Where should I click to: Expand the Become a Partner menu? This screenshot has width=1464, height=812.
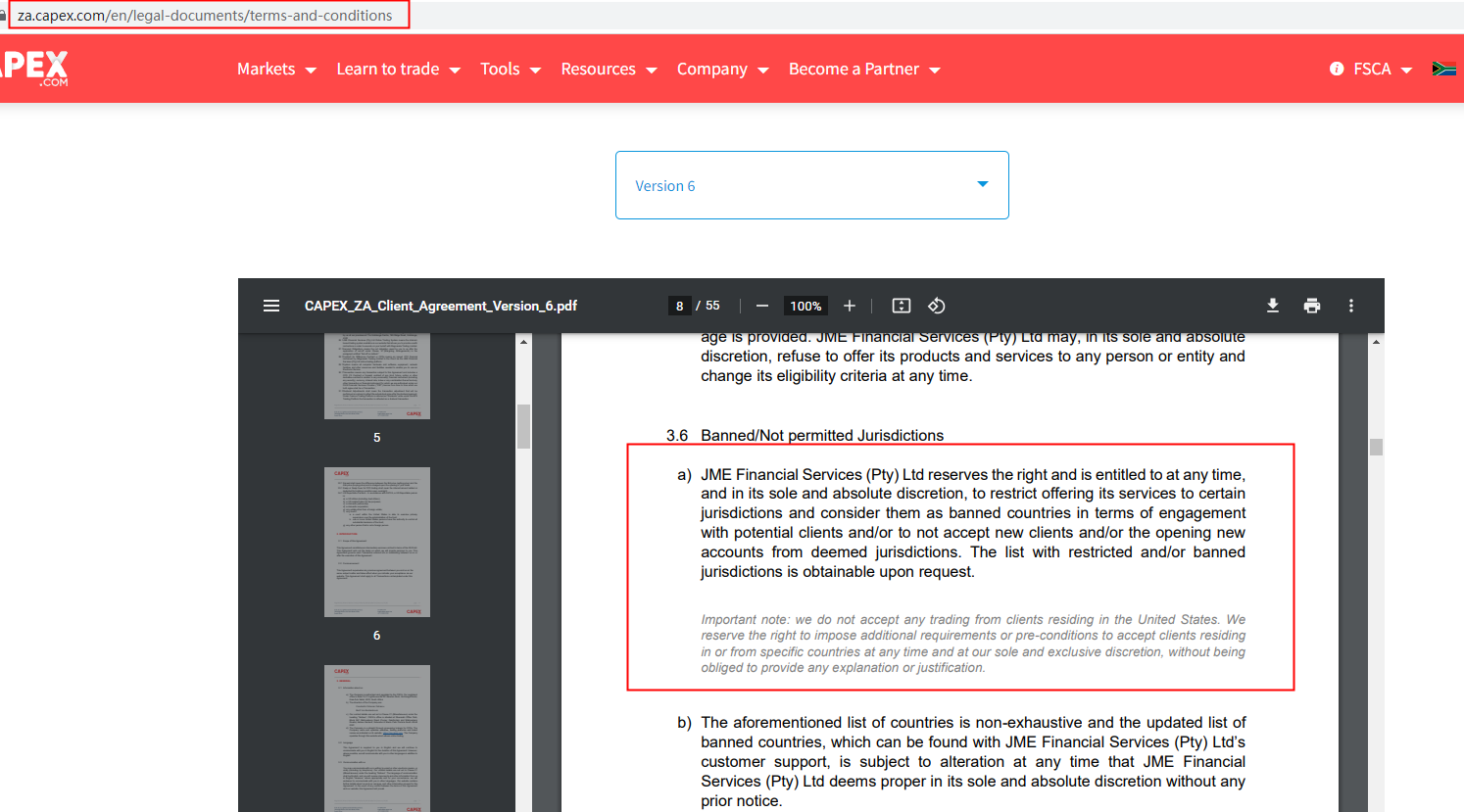click(x=864, y=70)
